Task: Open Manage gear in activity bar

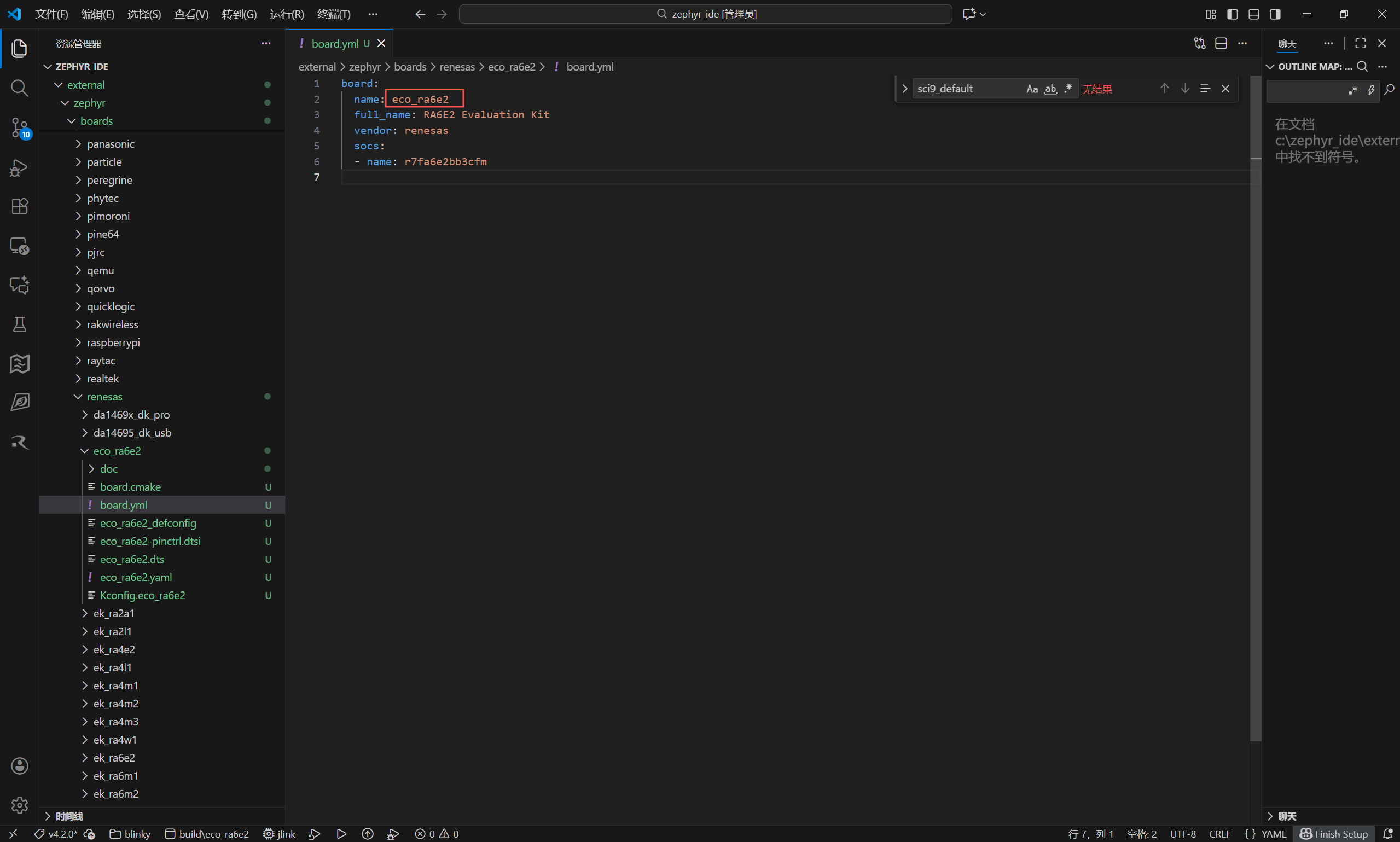Action: coord(19,805)
